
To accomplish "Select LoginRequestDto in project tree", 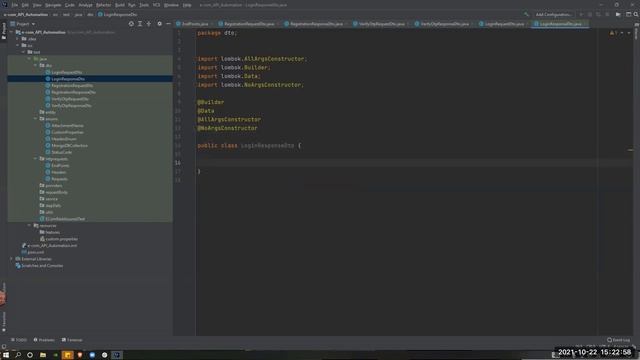I will click(x=67, y=72).
